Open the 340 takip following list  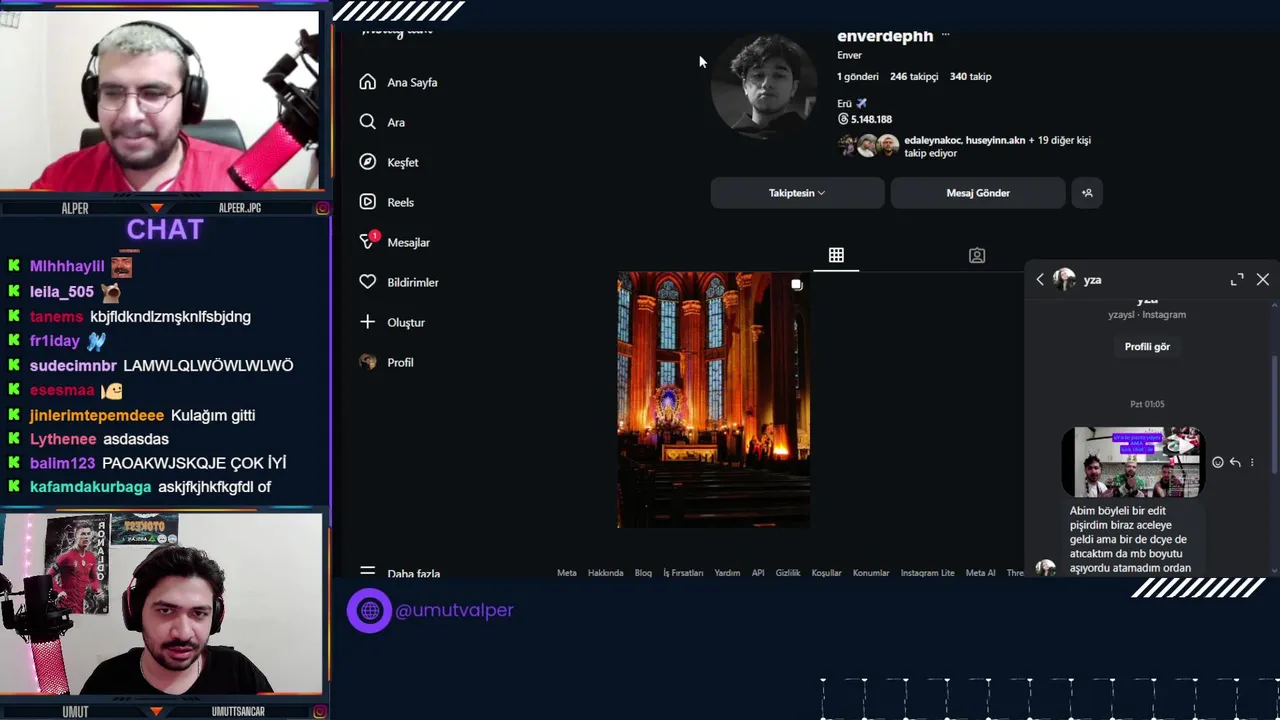(971, 76)
